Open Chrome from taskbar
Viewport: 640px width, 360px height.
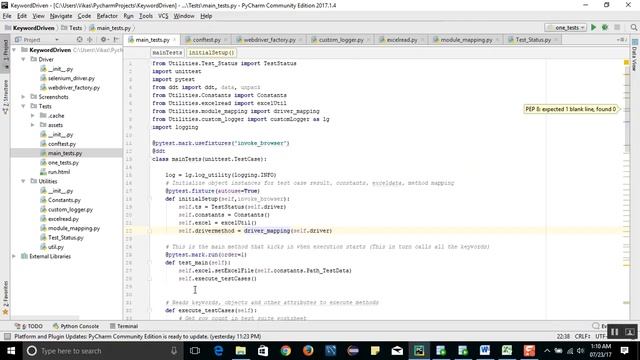coord(285,351)
